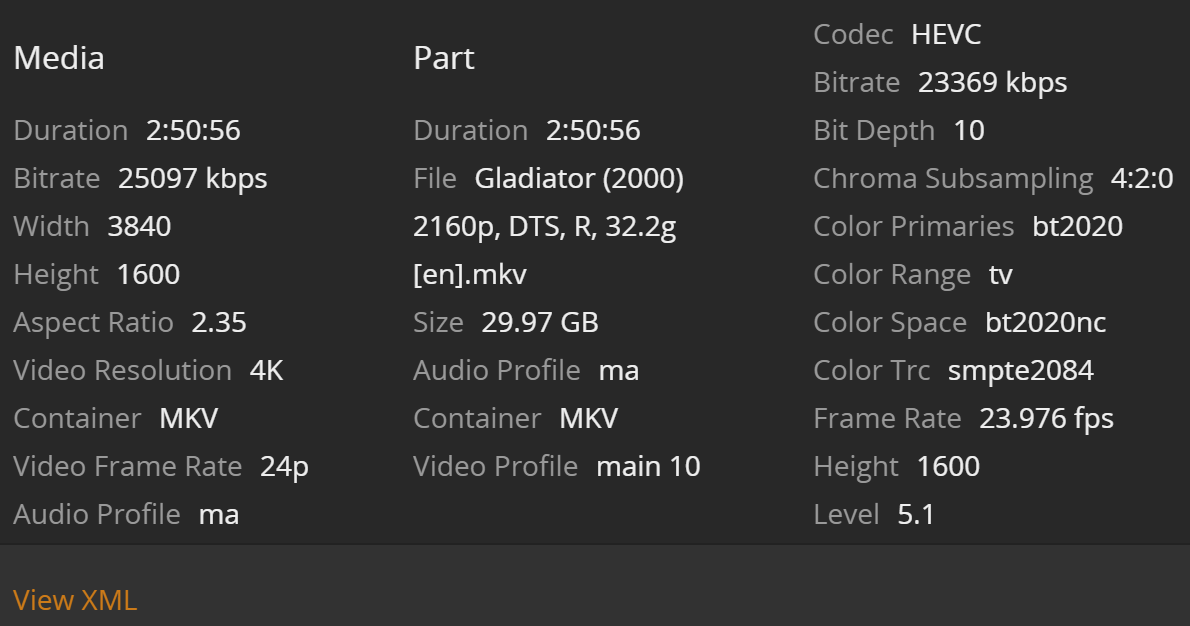Click the Part section heading
Viewport: 1190px width, 626px height.
tap(444, 58)
